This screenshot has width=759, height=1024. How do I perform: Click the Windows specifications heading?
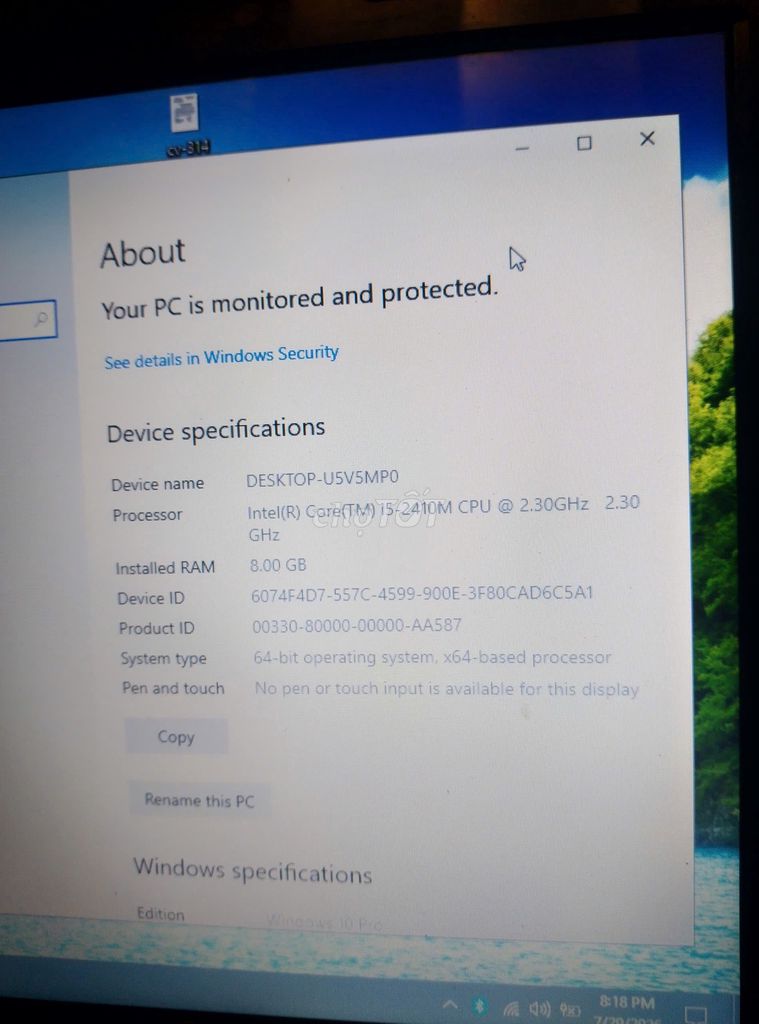click(253, 871)
